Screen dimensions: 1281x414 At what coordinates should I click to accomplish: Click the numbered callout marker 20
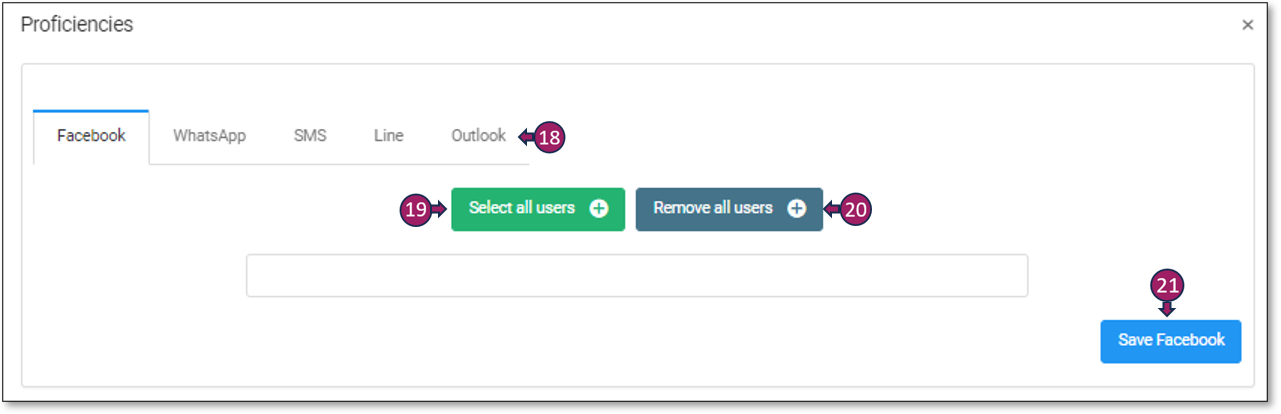[x=856, y=209]
